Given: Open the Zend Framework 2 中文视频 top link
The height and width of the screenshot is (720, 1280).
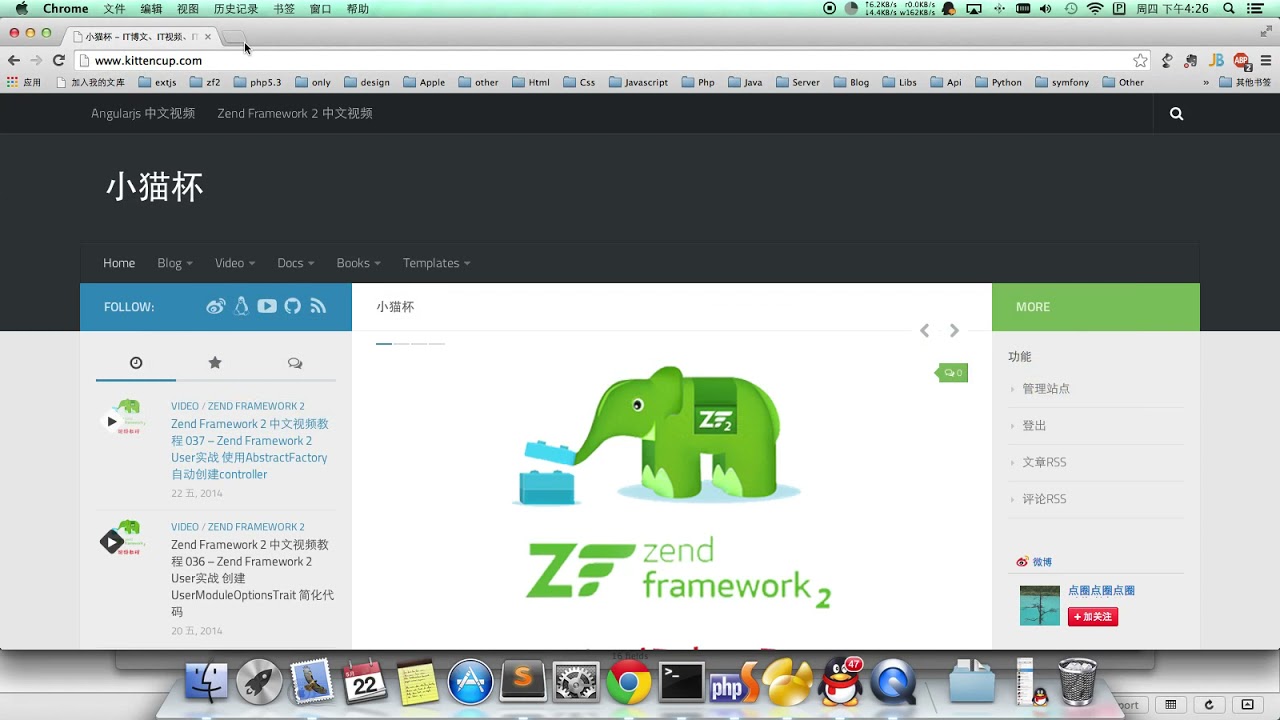Looking at the screenshot, I should (x=295, y=114).
